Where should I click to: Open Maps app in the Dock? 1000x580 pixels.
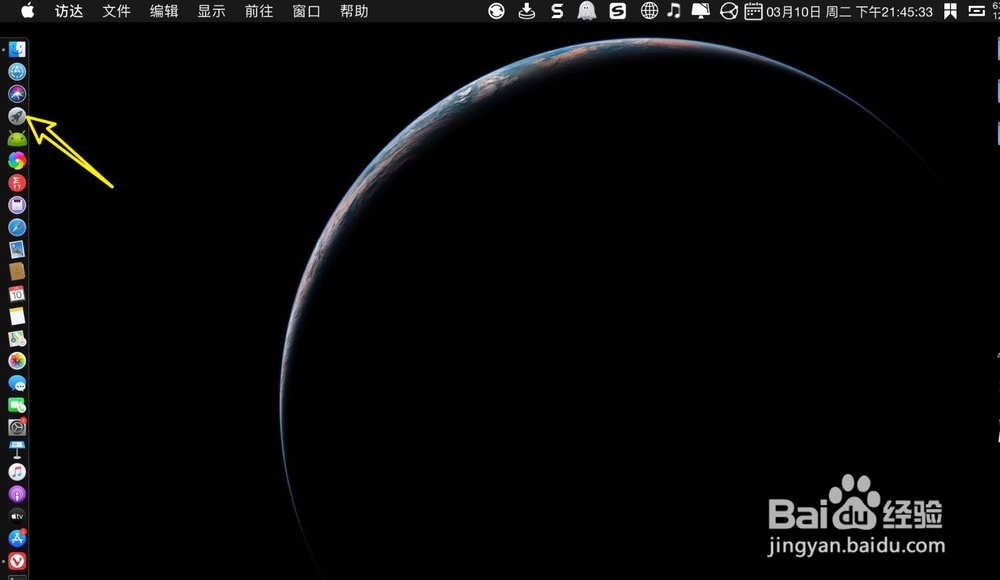click(x=17, y=339)
